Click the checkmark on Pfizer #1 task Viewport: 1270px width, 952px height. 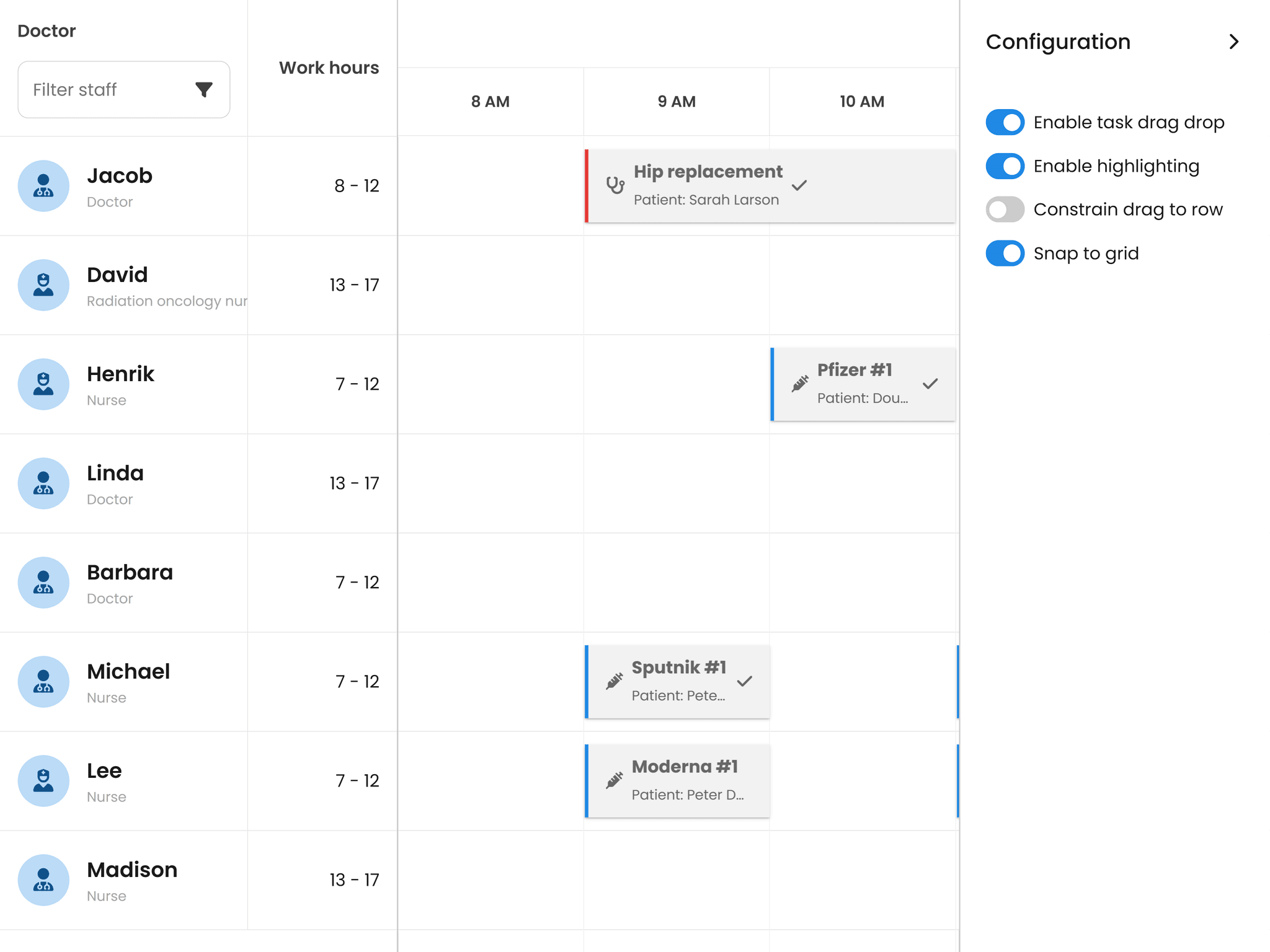931,384
